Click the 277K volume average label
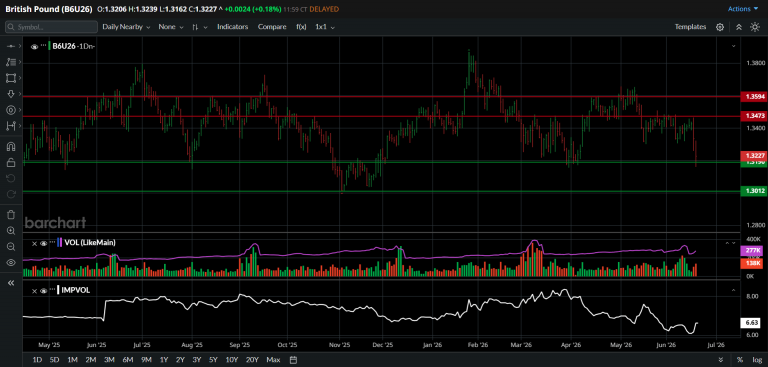This screenshot has height=367, width=768. click(x=751, y=251)
